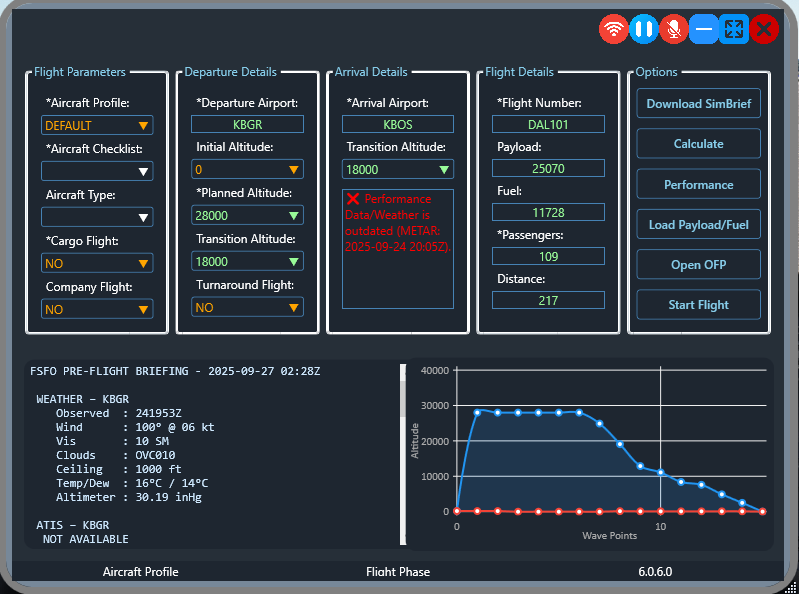Toggle the Turnaround Flight NO selector
The height and width of the screenshot is (594, 799).
247,307
